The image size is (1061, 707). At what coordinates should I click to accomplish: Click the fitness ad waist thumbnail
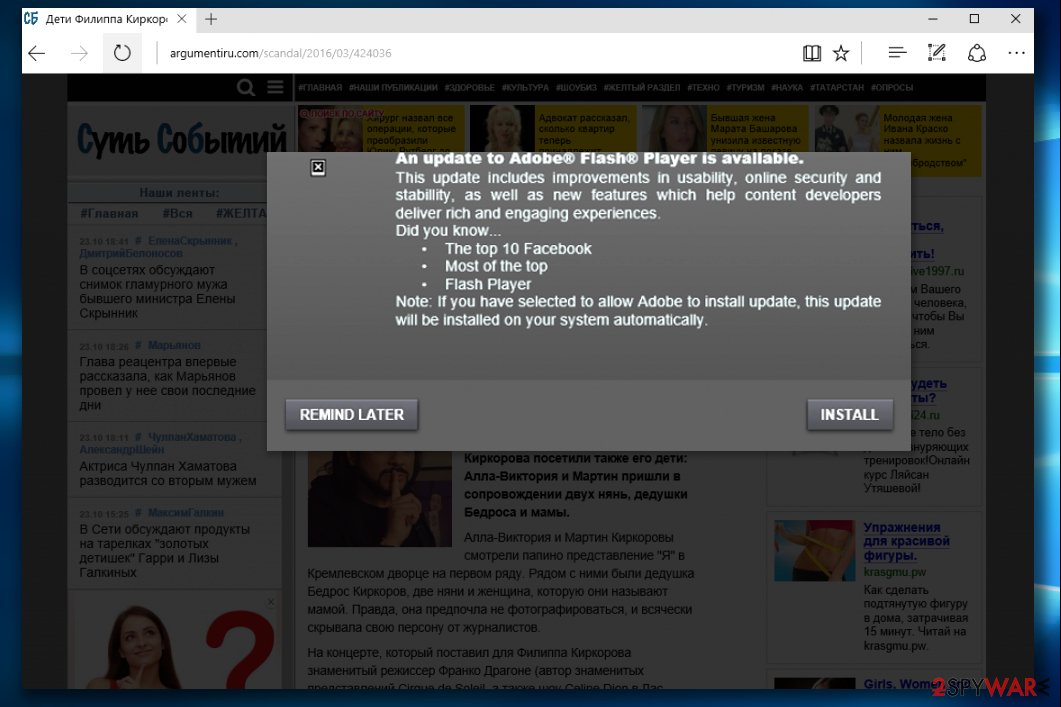pyautogui.click(x=815, y=551)
